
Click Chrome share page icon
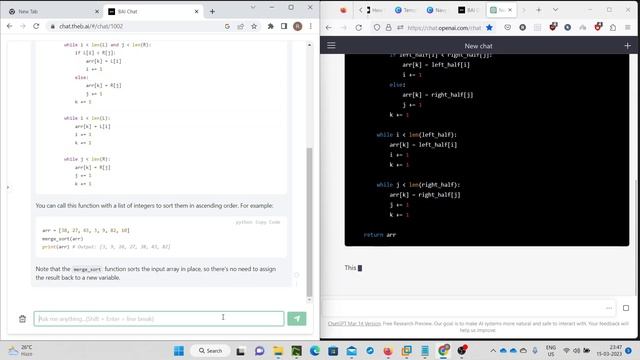[240, 26]
